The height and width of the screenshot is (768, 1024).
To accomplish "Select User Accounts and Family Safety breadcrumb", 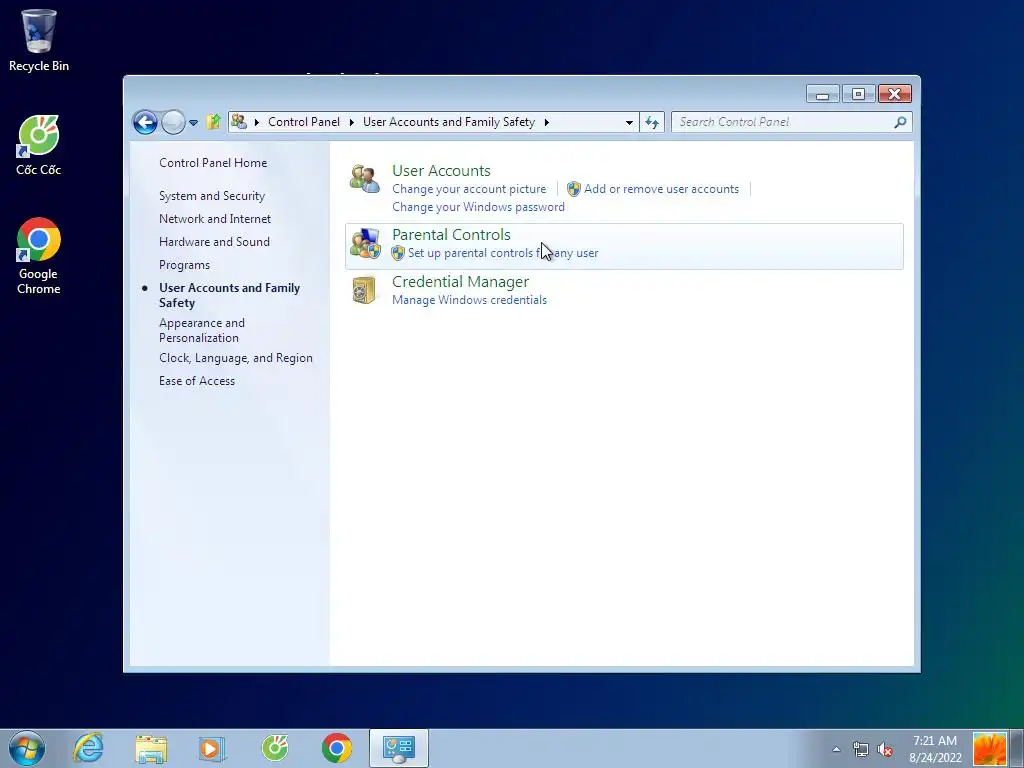I will click(449, 122).
